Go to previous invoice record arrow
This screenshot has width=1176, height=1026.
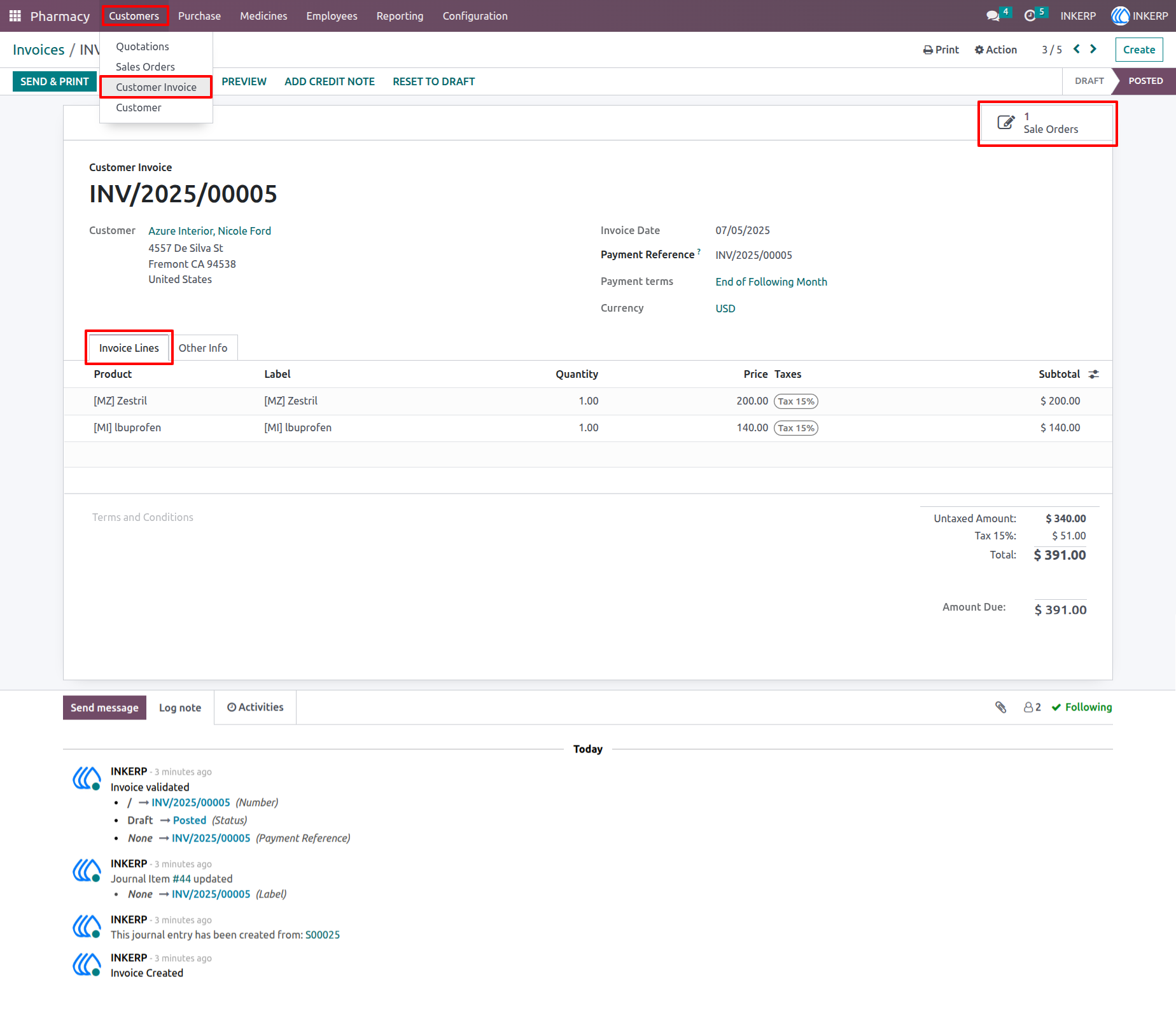pos(1077,49)
